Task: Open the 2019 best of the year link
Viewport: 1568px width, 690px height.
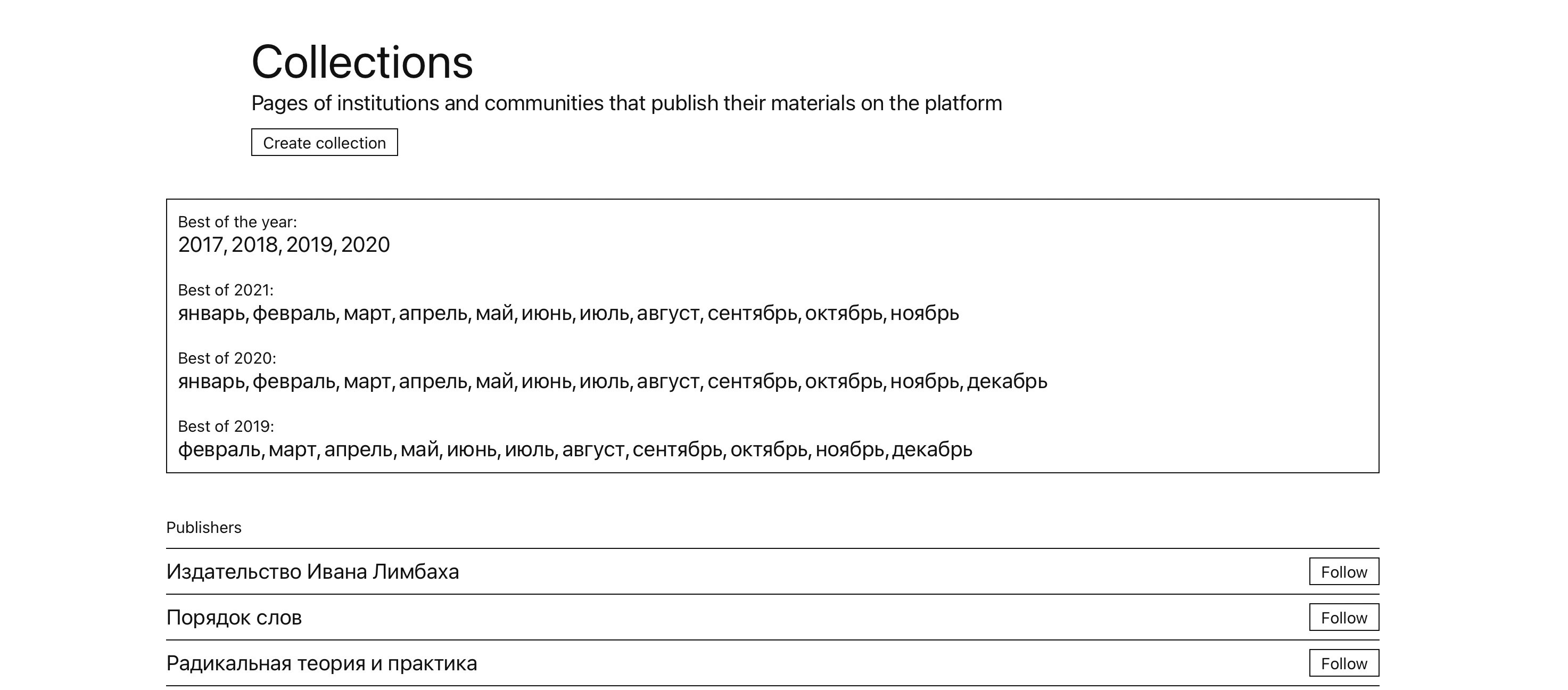Action: point(309,245)
